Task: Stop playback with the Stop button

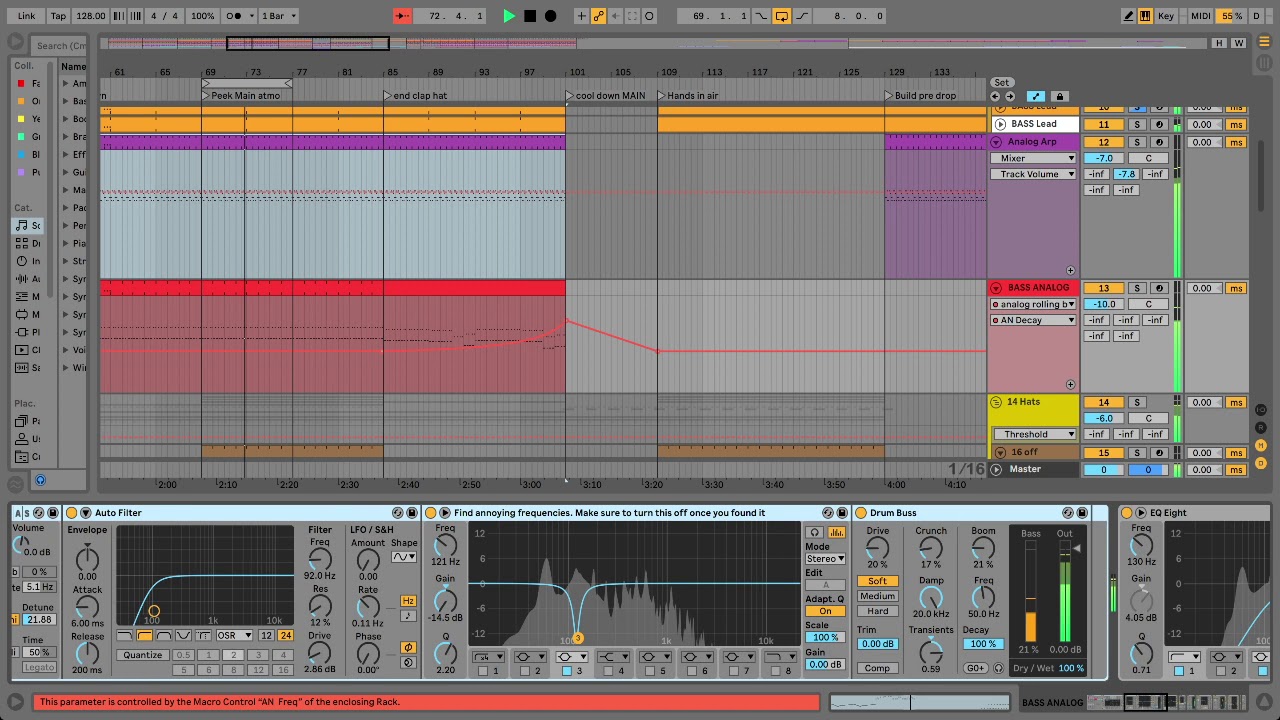Action: 530,16
